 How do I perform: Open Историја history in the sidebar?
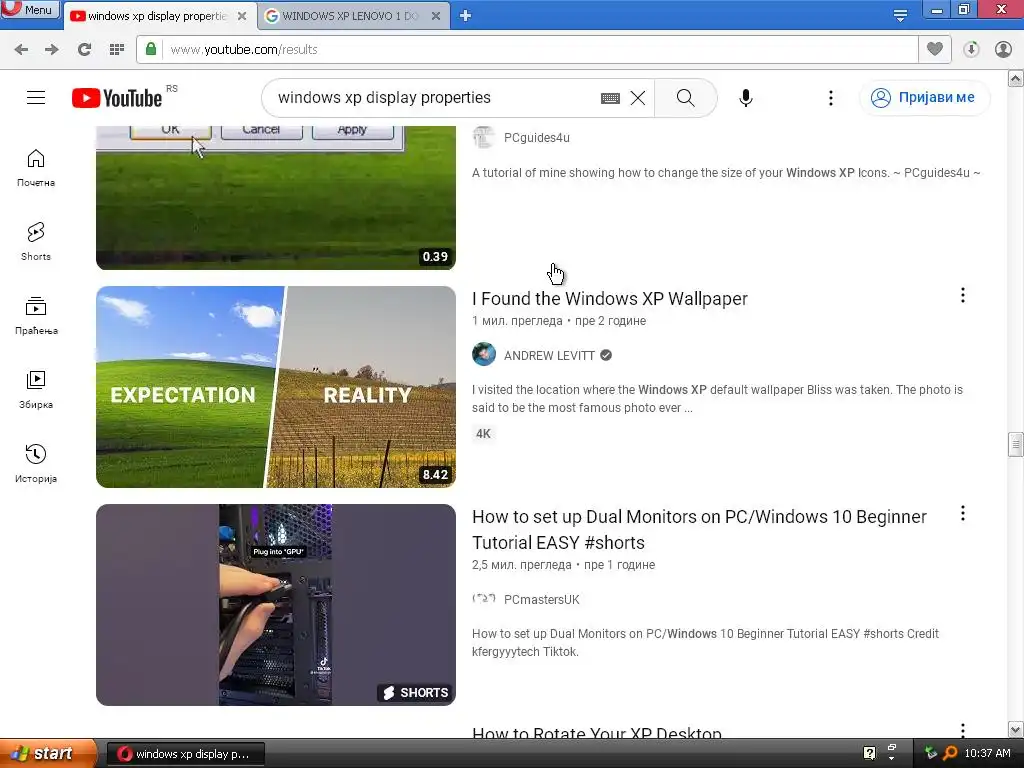click(x=36, y=464)
